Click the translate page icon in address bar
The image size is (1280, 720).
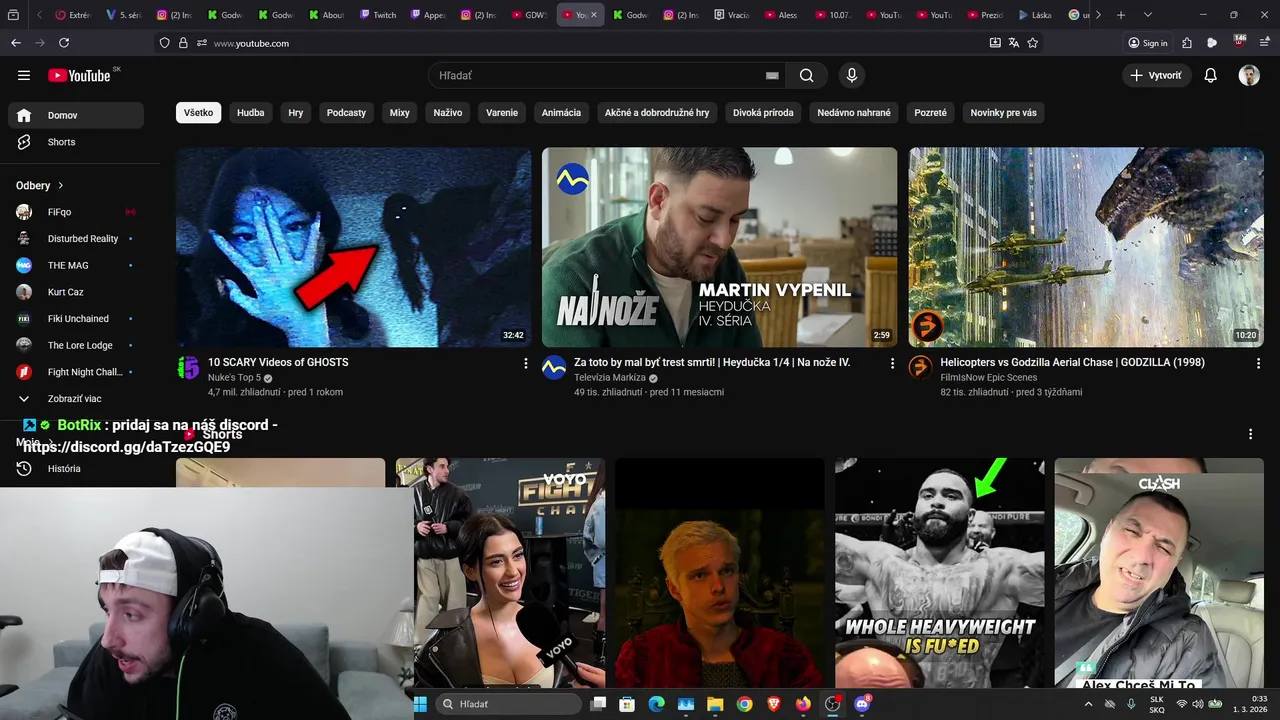(x=1014, y=43)
